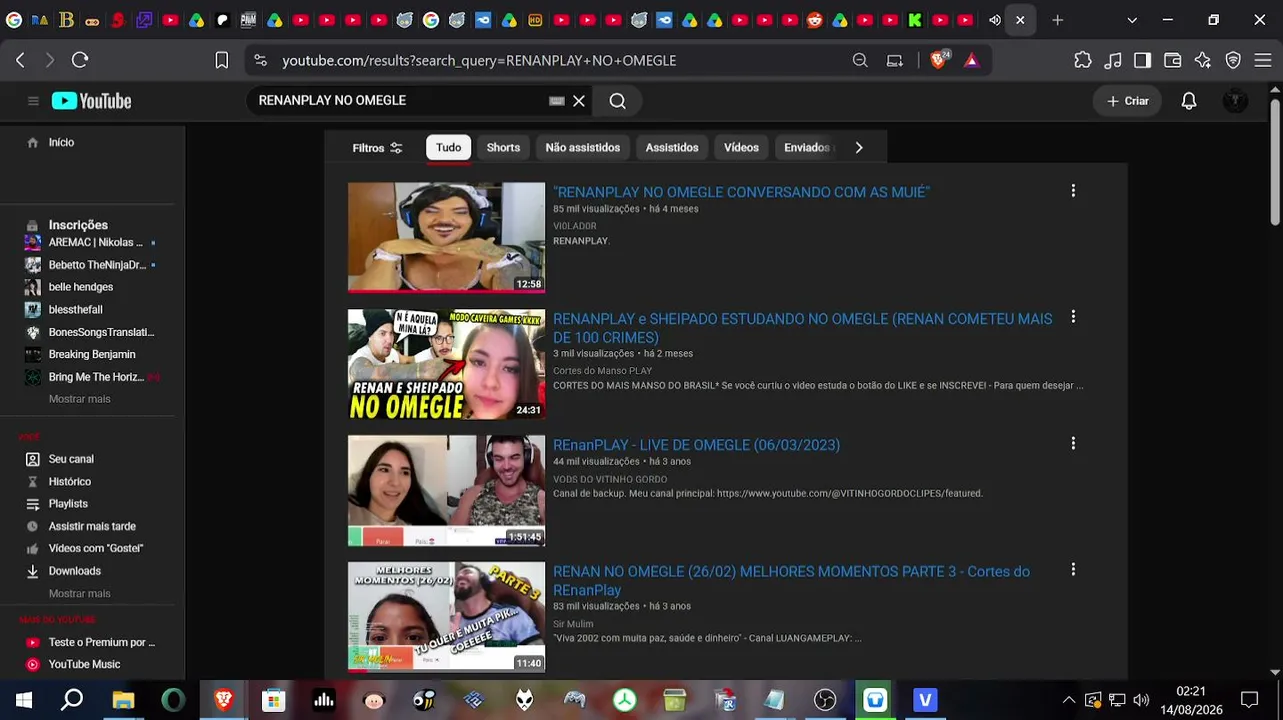This screenshot has height=720, width=1283.
Task: Open the Criar menu
Action: (1128, 101)
